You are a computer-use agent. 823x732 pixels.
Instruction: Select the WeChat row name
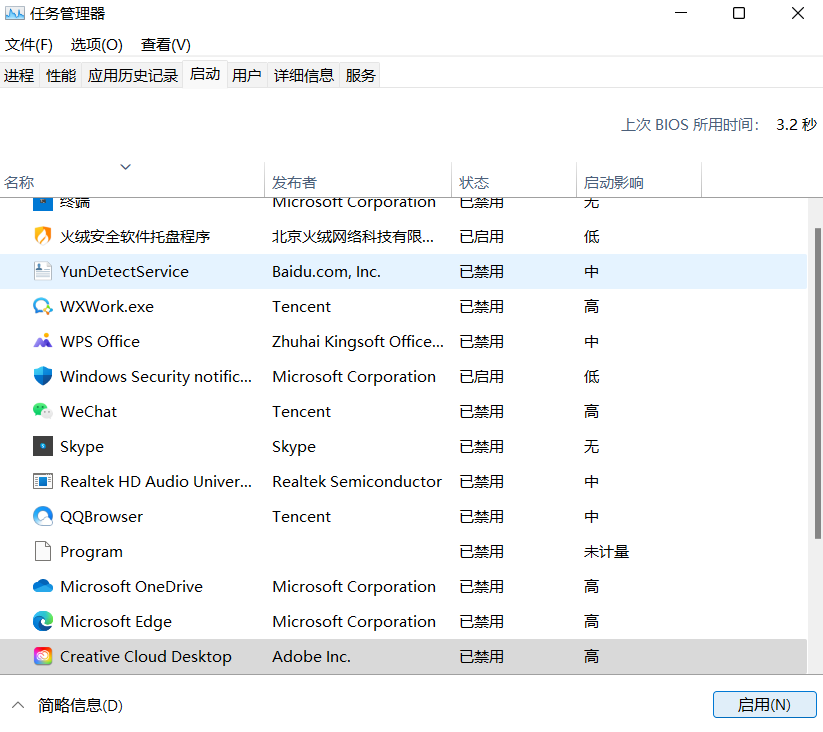(88, 411)
